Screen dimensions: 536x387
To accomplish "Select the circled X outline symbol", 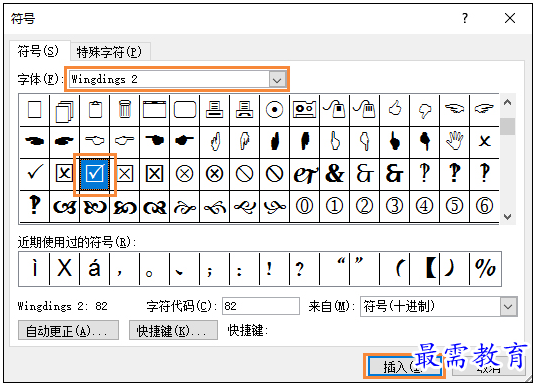I will tap(185, 174).
